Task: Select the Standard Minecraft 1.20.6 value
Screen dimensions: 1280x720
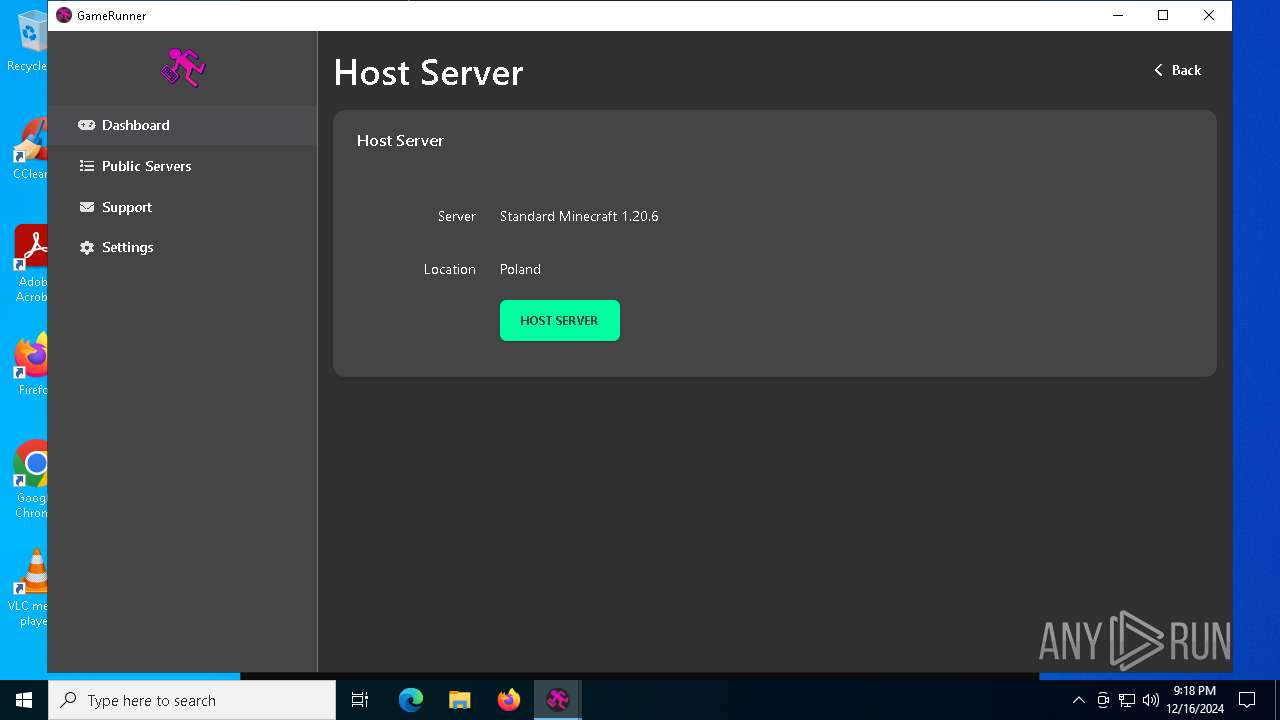Action: tap(579, 216)
